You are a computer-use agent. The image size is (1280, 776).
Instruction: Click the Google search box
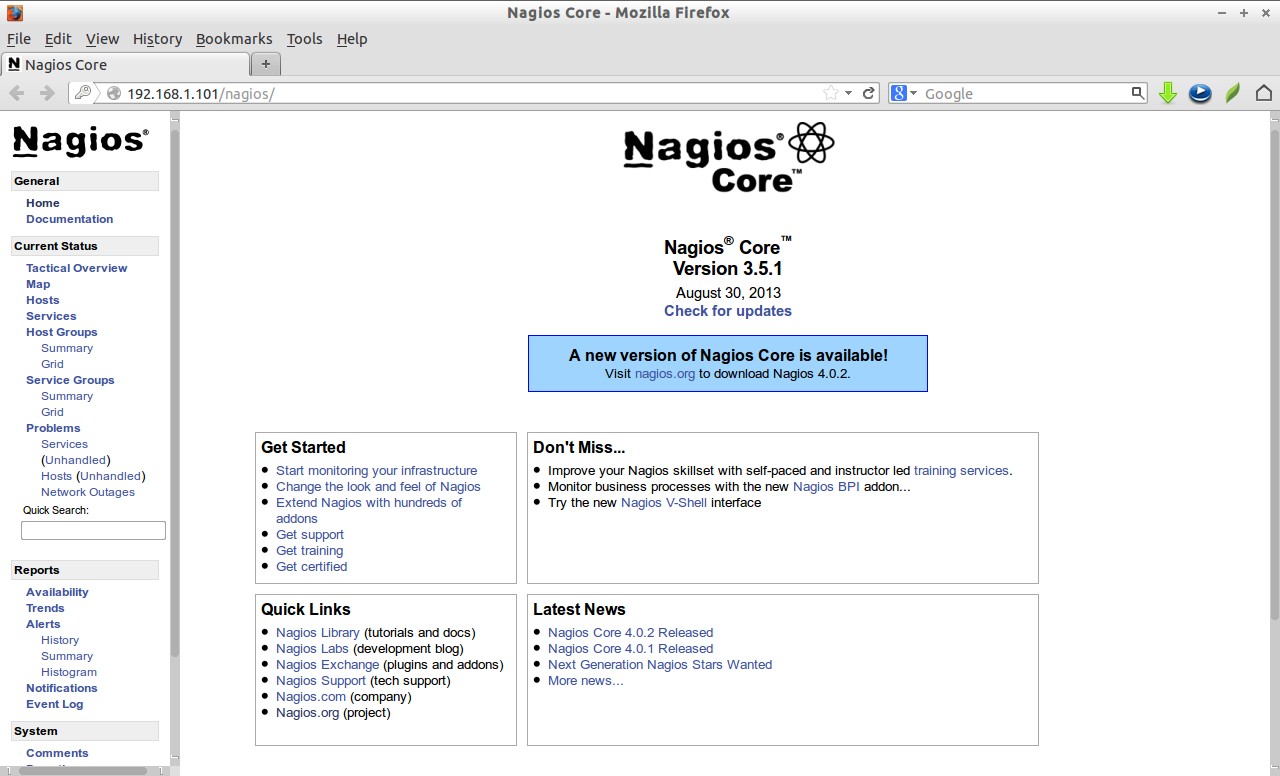(1025, 93)
